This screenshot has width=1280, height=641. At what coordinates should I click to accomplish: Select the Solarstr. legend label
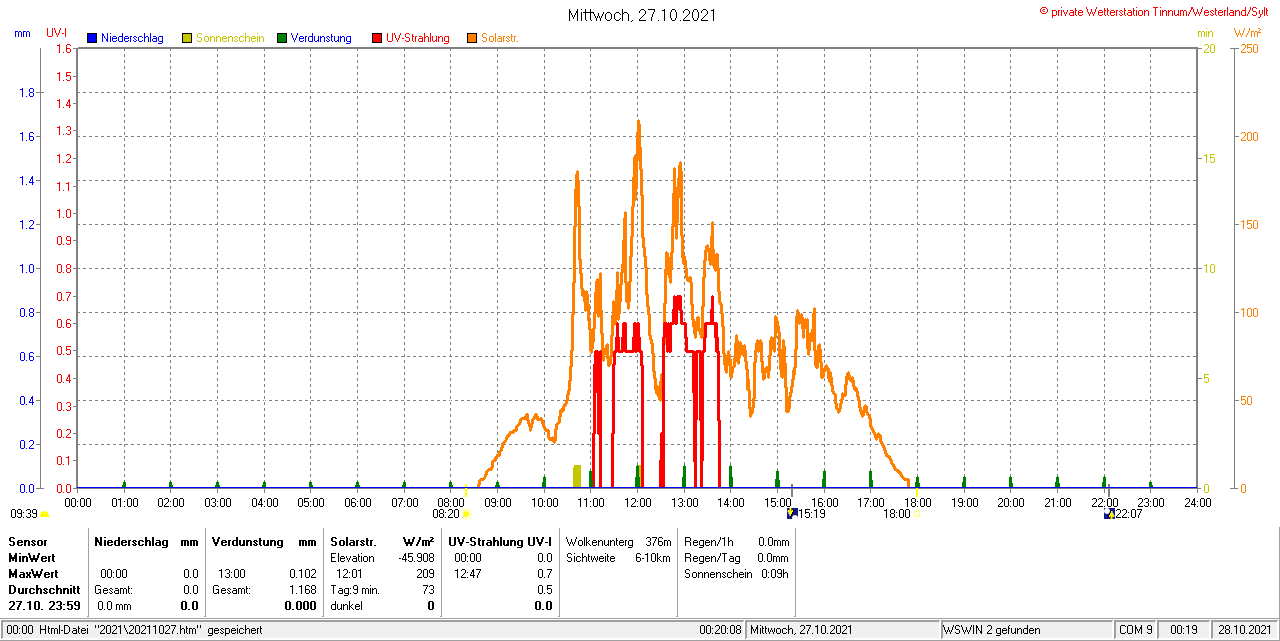[500, 38]
